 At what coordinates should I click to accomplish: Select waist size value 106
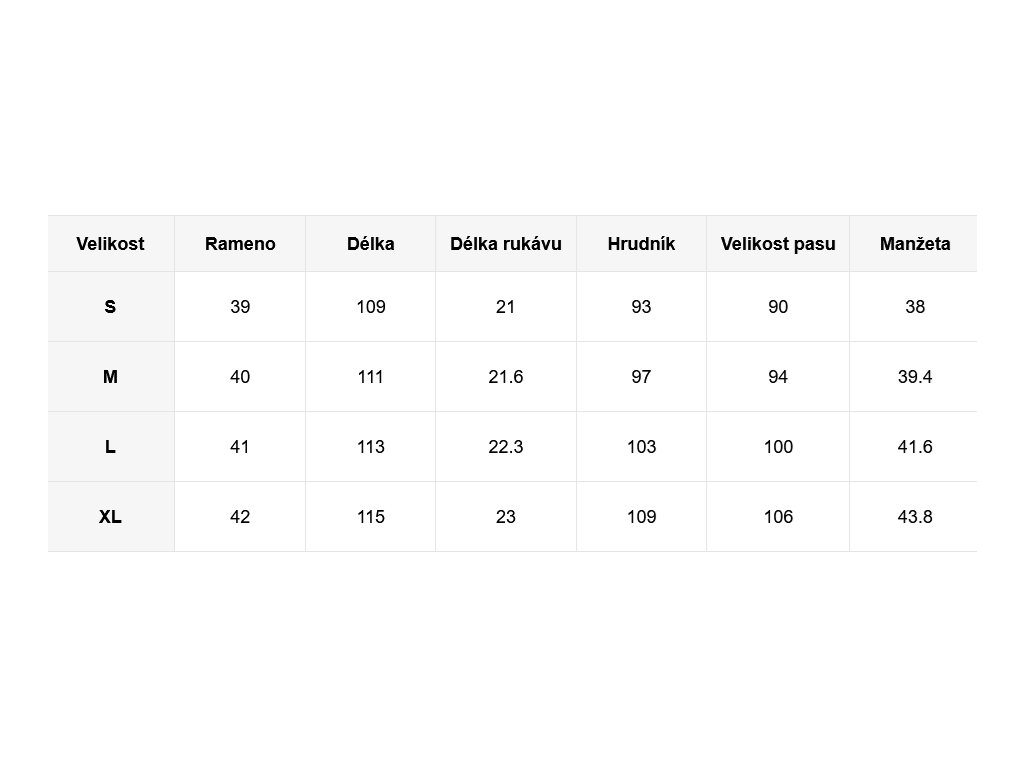pos(778,517)
